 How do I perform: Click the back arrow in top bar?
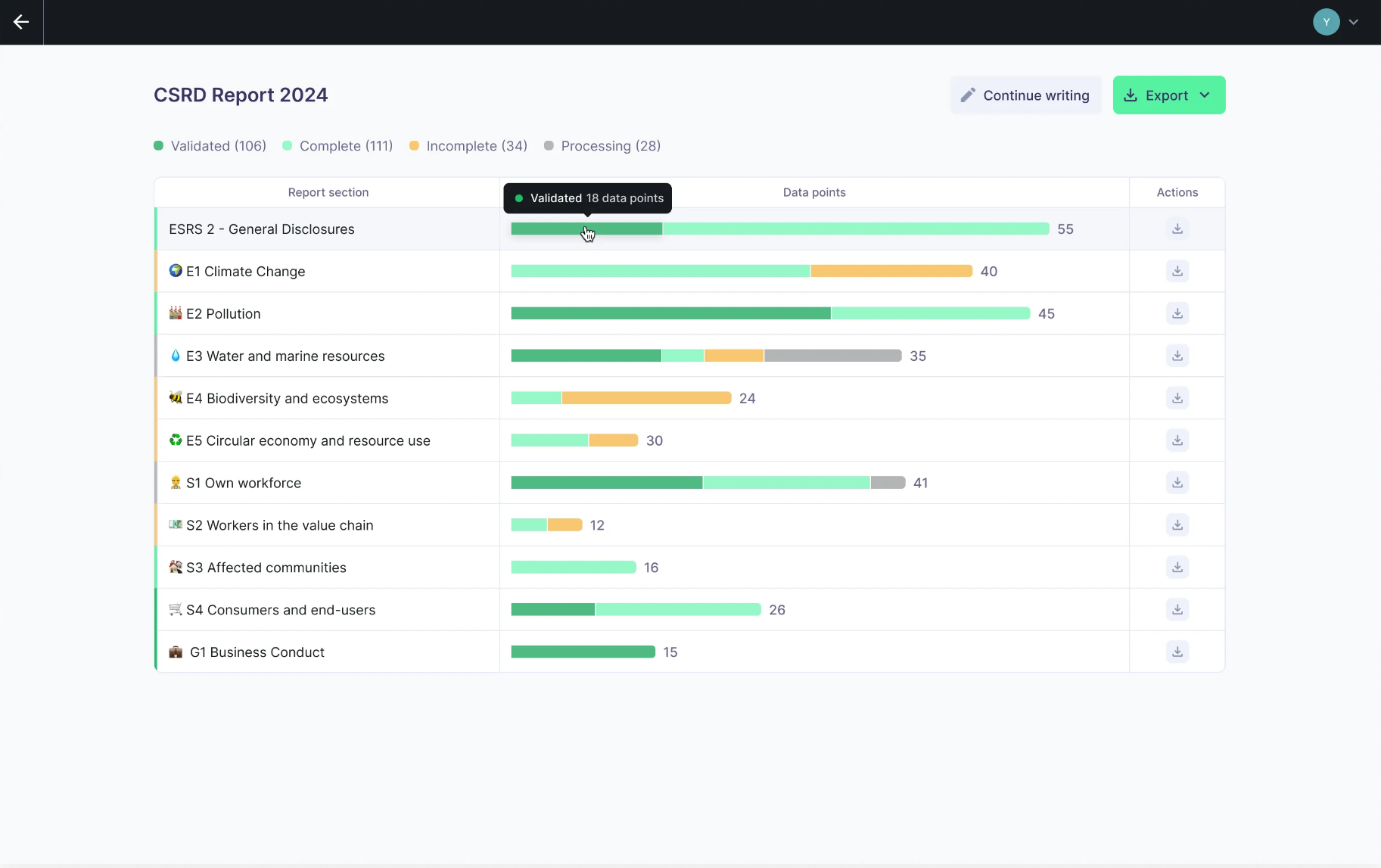[x=21, y=22]
